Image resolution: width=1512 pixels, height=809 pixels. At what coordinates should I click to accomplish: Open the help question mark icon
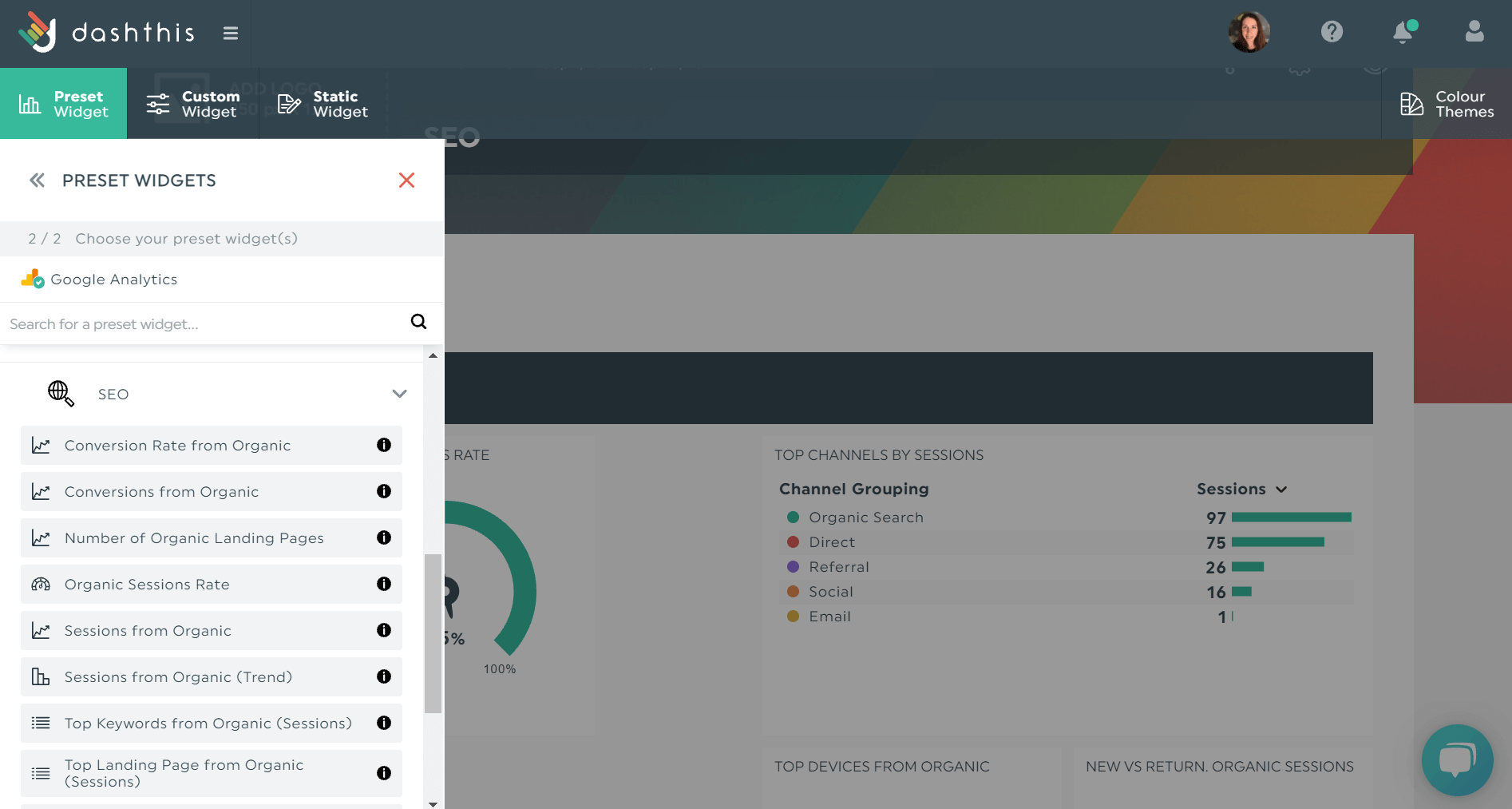(x=1332, y=32)
